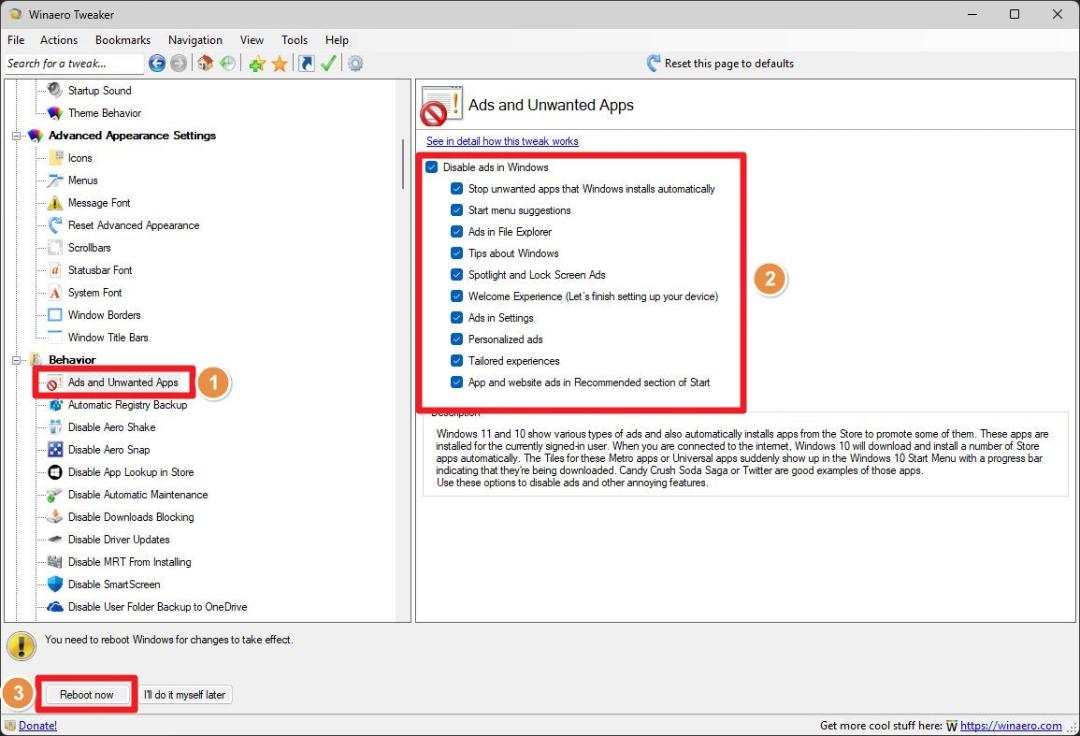Open the Bookmarks menu
1080x736 pixels.
coord(123,40)
